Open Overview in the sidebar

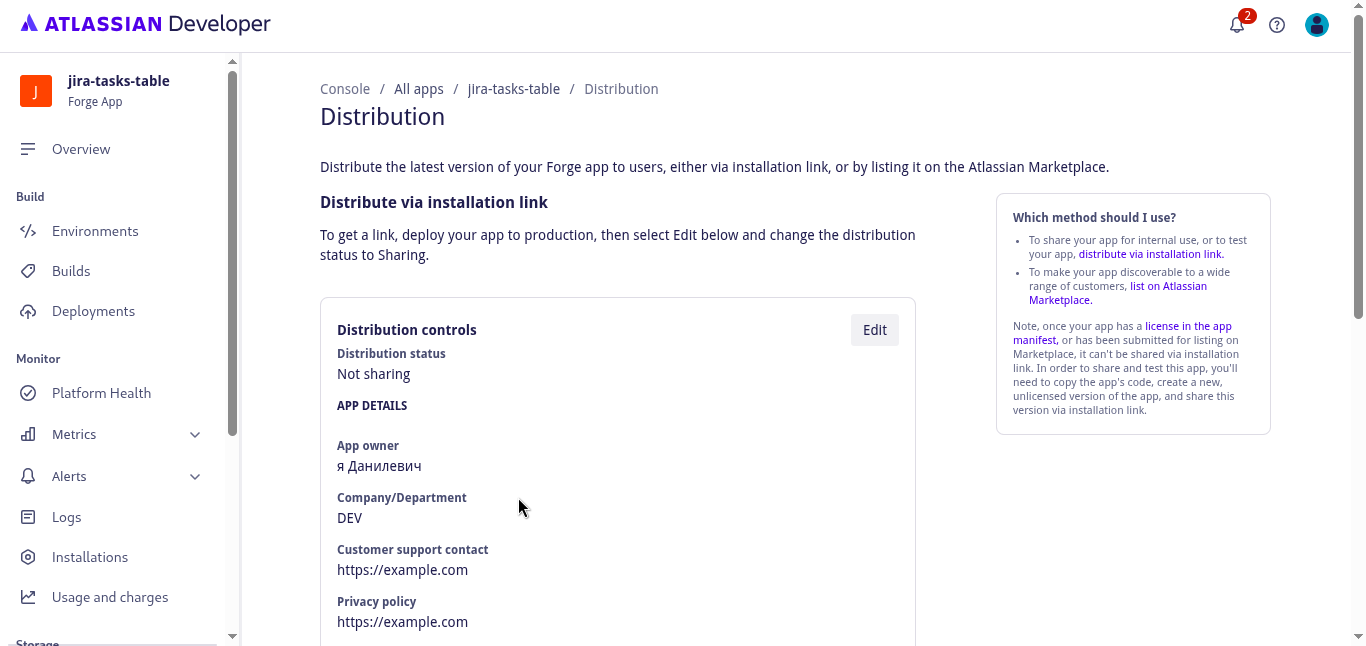point(81,149)
